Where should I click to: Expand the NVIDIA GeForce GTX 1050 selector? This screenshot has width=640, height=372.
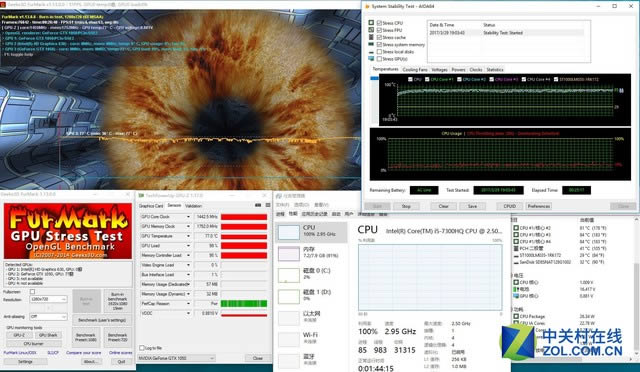tap(176, 358)
